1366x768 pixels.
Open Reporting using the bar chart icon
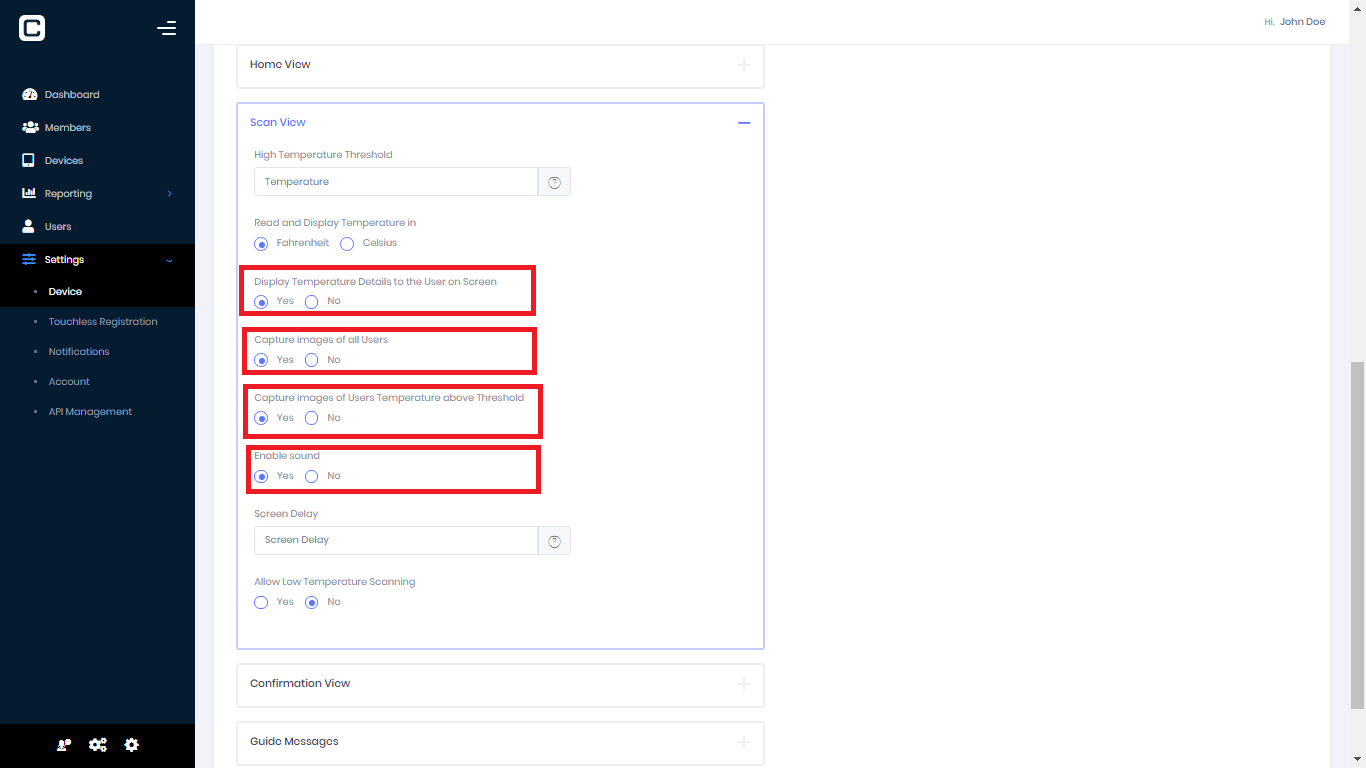point(28,193)
